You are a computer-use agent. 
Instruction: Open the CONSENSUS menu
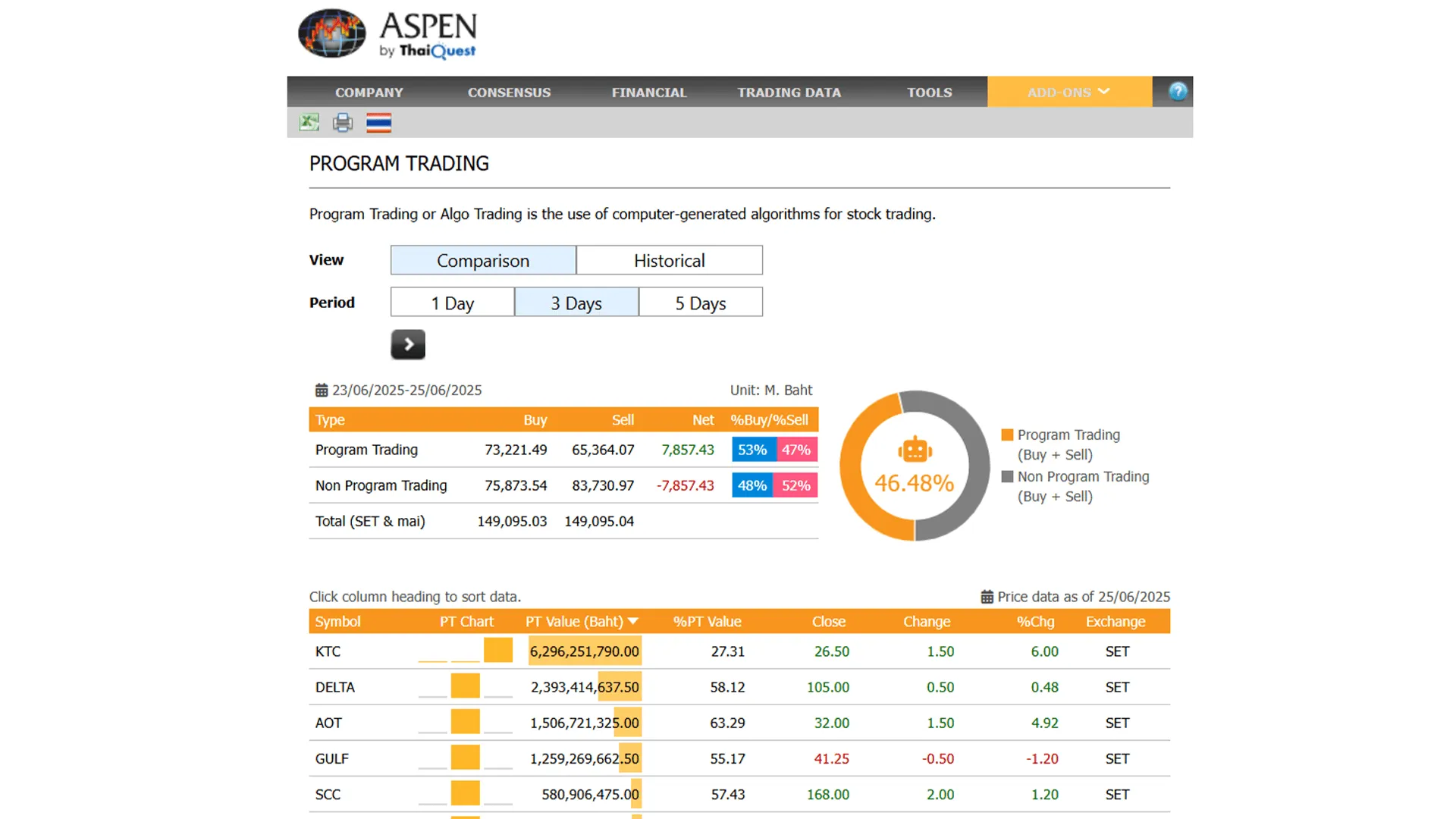point(509,92)
